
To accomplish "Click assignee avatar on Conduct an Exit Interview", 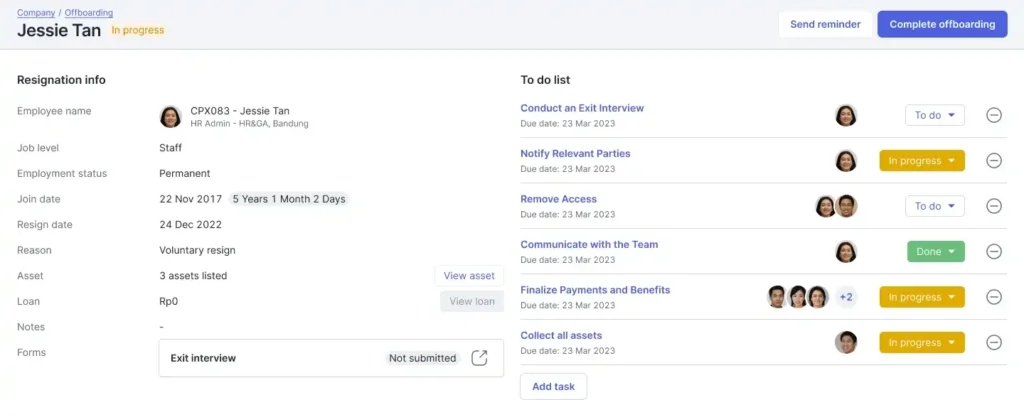I will coord(846,116).
